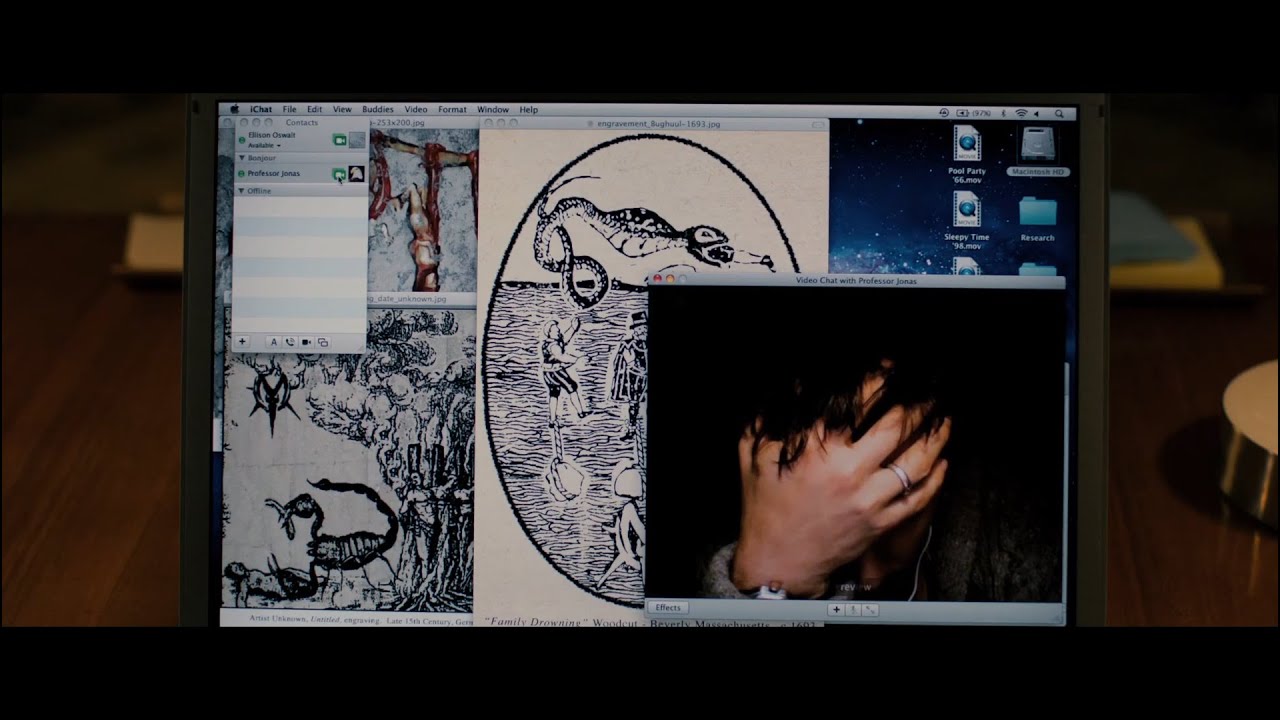1280x720 pixels.
Task: Minimize the Video Chat with Professor Jonas window
Action: point(669,281)
